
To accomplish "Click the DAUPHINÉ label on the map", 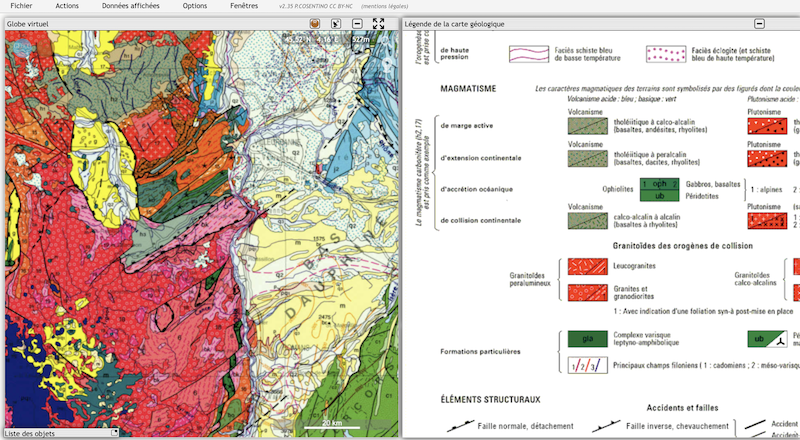I will (x=337, y=271).
